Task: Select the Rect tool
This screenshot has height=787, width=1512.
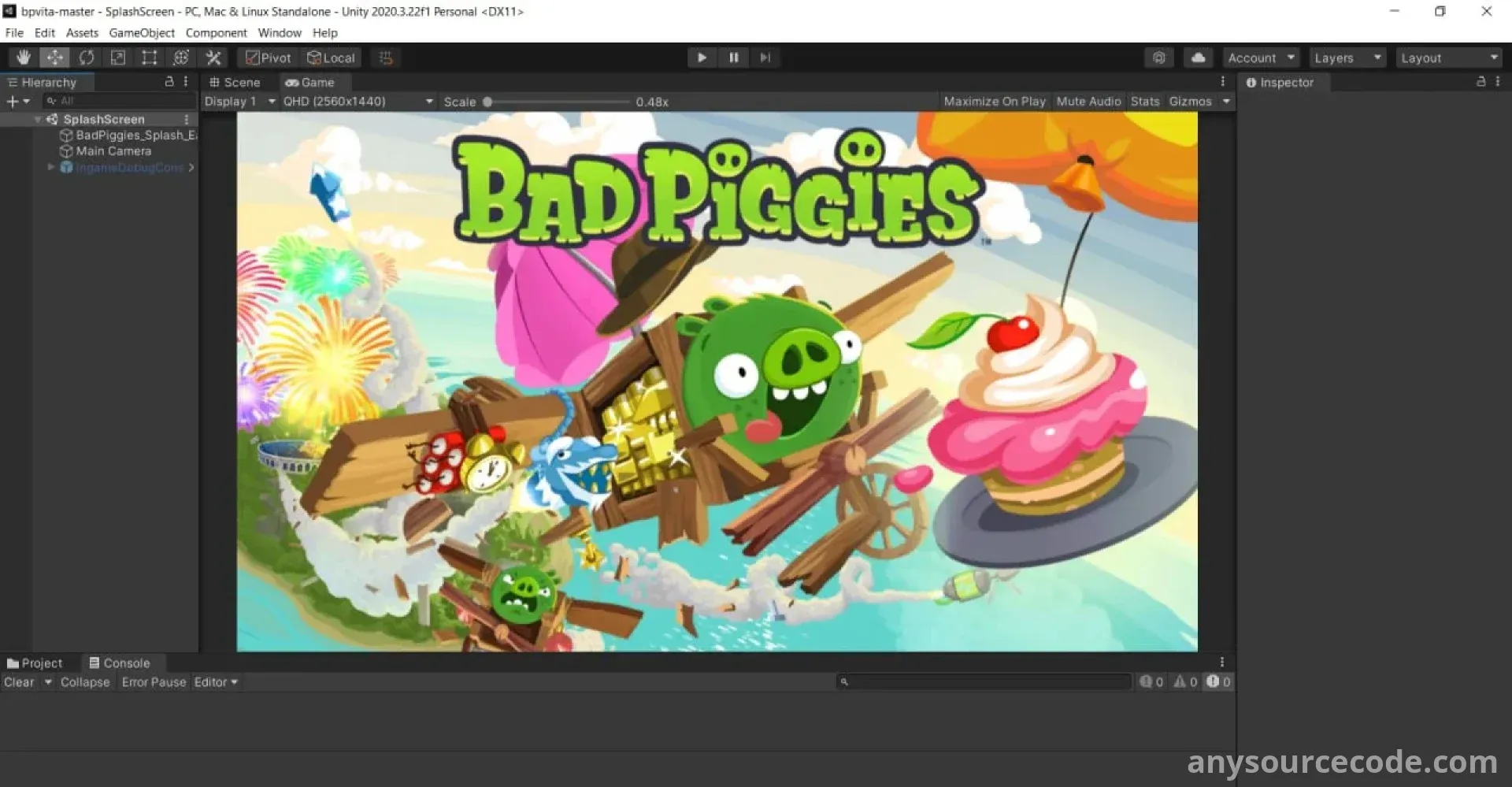Action: [149, 58]
